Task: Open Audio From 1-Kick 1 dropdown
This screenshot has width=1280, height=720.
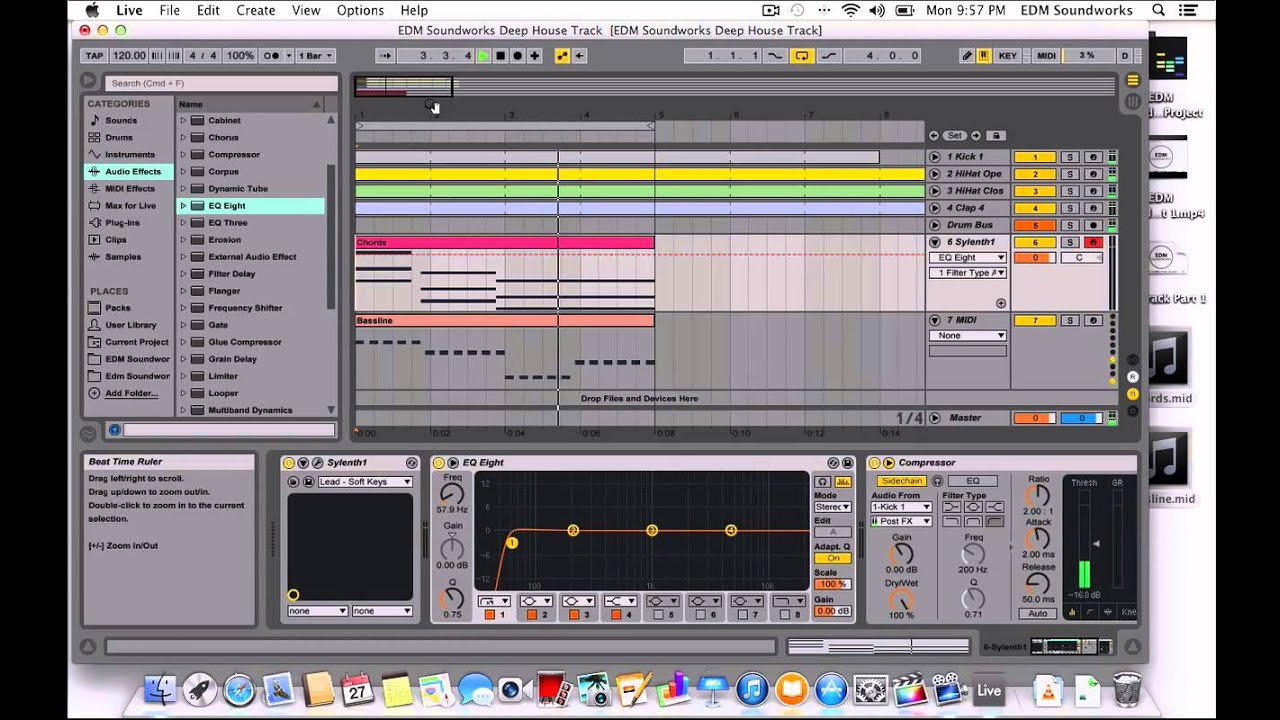Action: [901, 507]
